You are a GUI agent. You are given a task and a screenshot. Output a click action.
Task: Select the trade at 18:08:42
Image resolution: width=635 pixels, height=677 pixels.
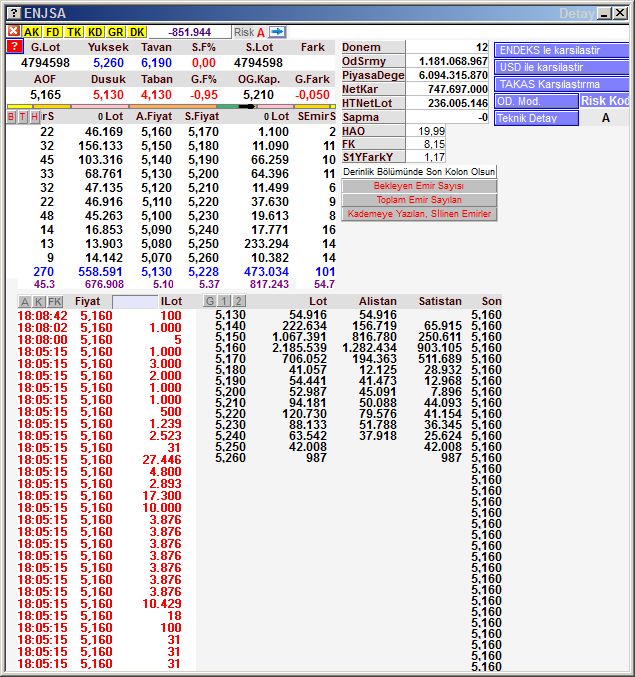click(100, 316)
